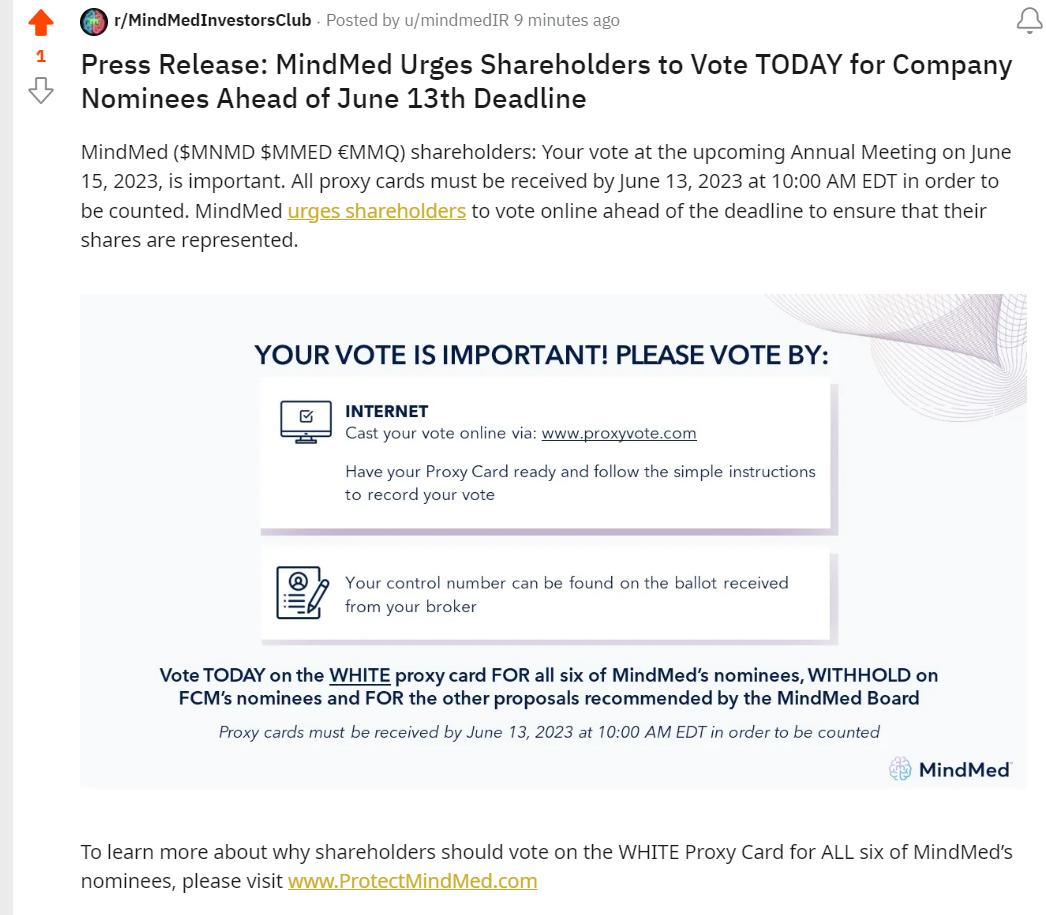Click the subreddit avatar icon
The width and height of the screenshot is (1046, 915).
coord(94,21)
